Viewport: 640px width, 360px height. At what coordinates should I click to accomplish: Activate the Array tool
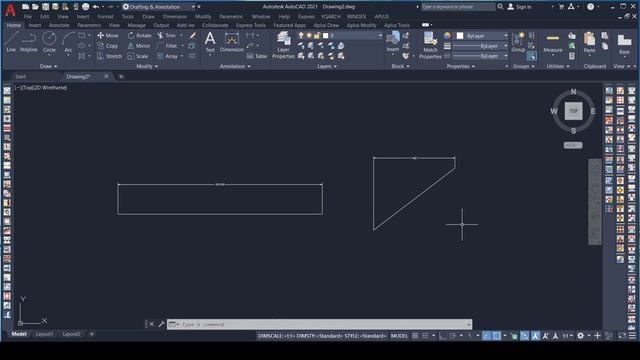click(x=167, y=56)
